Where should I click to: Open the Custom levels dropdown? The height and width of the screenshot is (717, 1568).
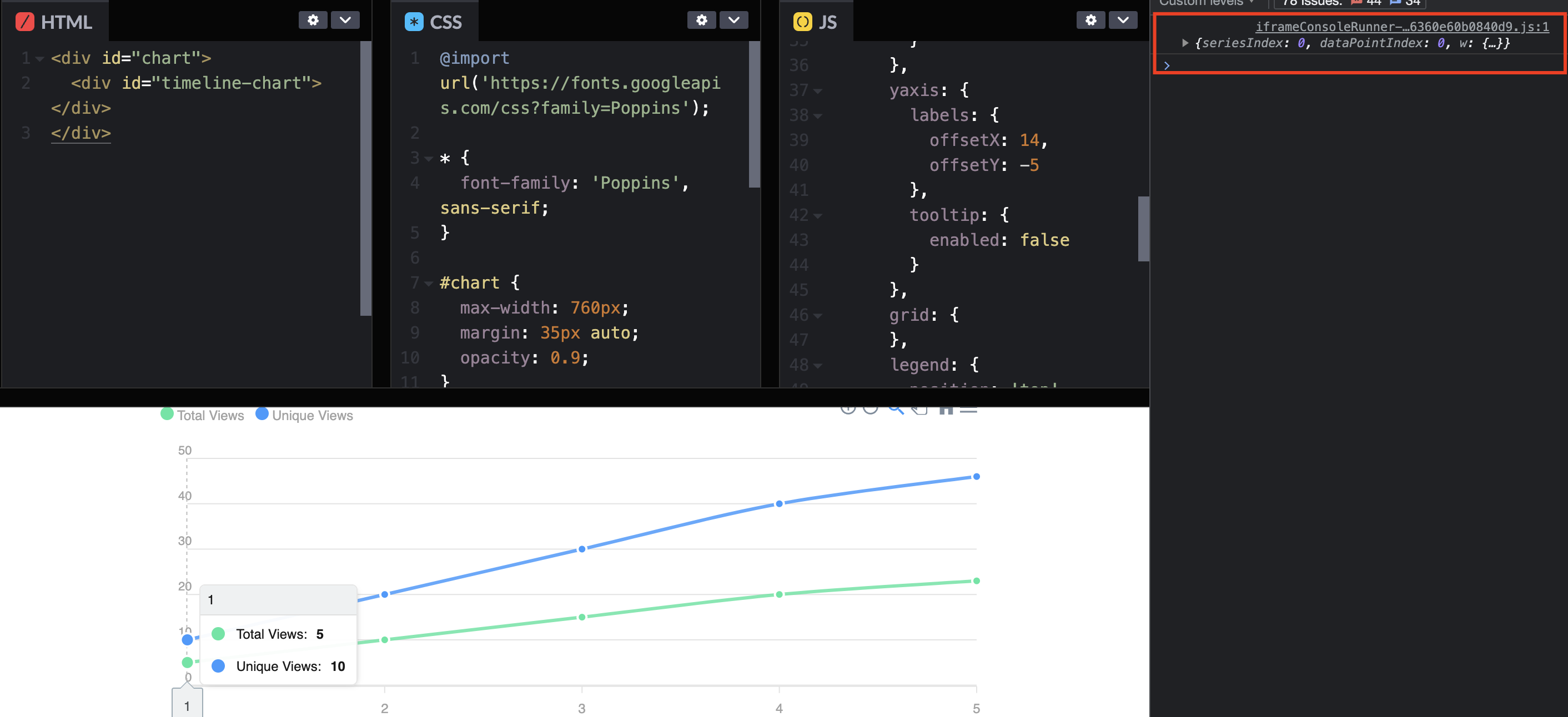point(1208,3)
